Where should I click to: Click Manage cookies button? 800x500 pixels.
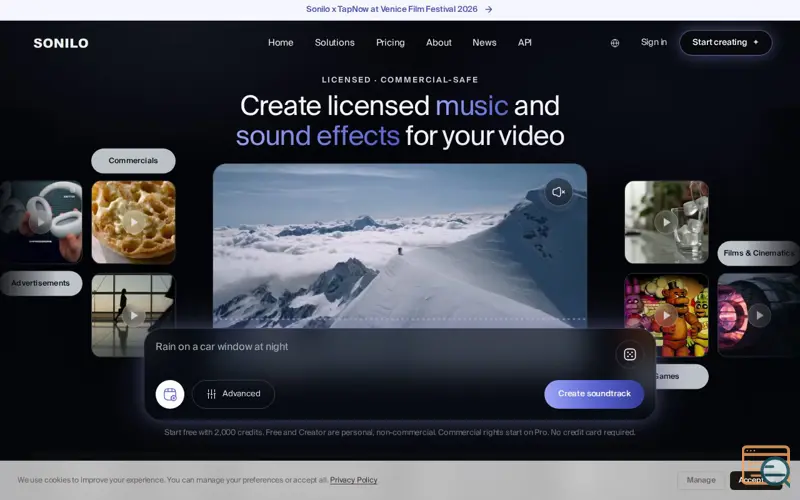(x=701, y=480)
